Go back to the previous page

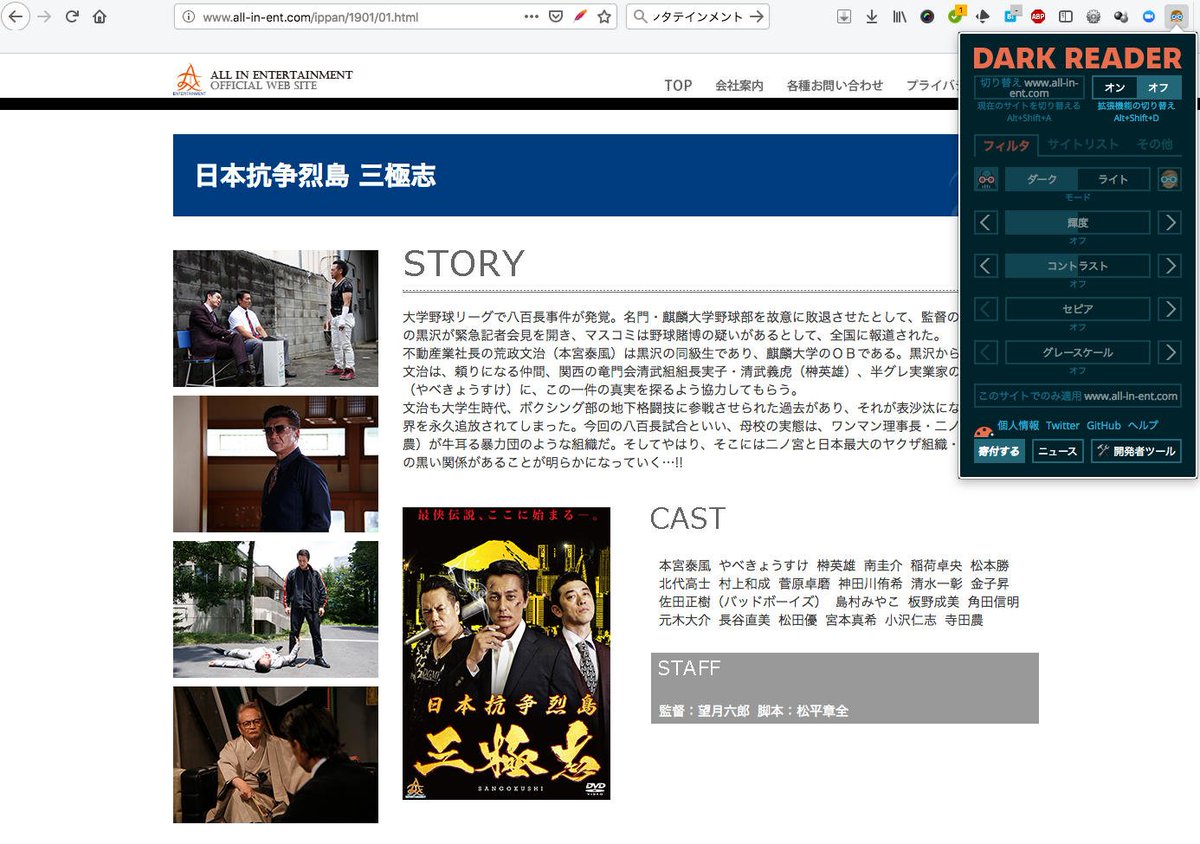point(17,17)
